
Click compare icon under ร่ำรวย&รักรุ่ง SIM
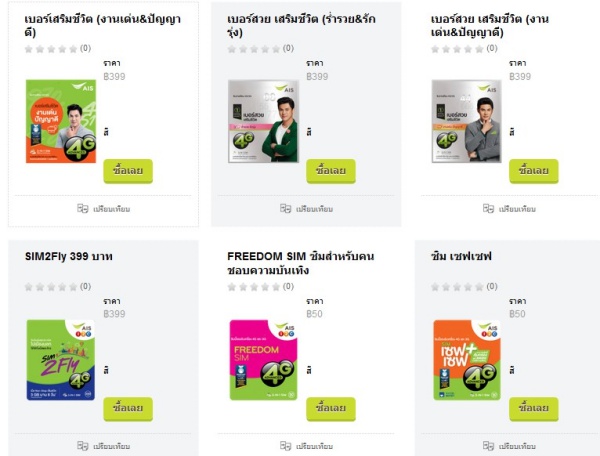(x=285, y=208)
